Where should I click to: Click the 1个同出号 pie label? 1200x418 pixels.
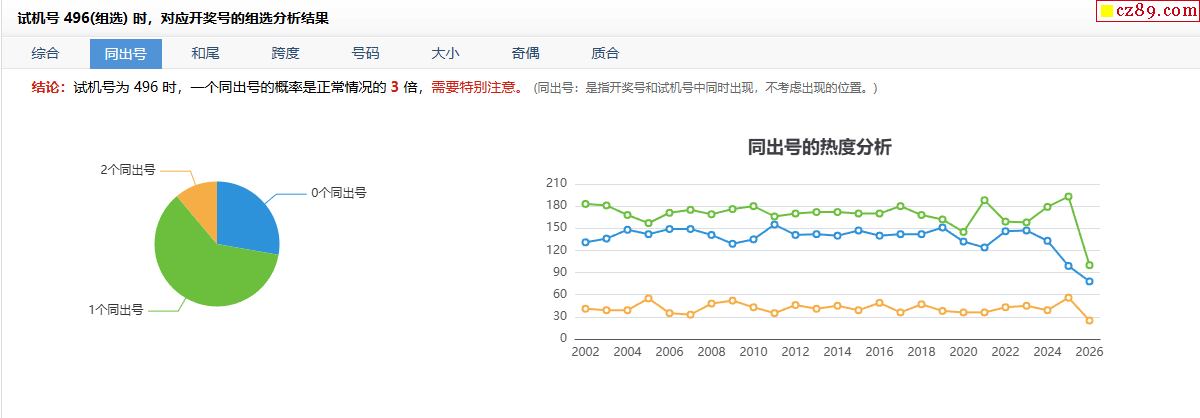[116, 310]
